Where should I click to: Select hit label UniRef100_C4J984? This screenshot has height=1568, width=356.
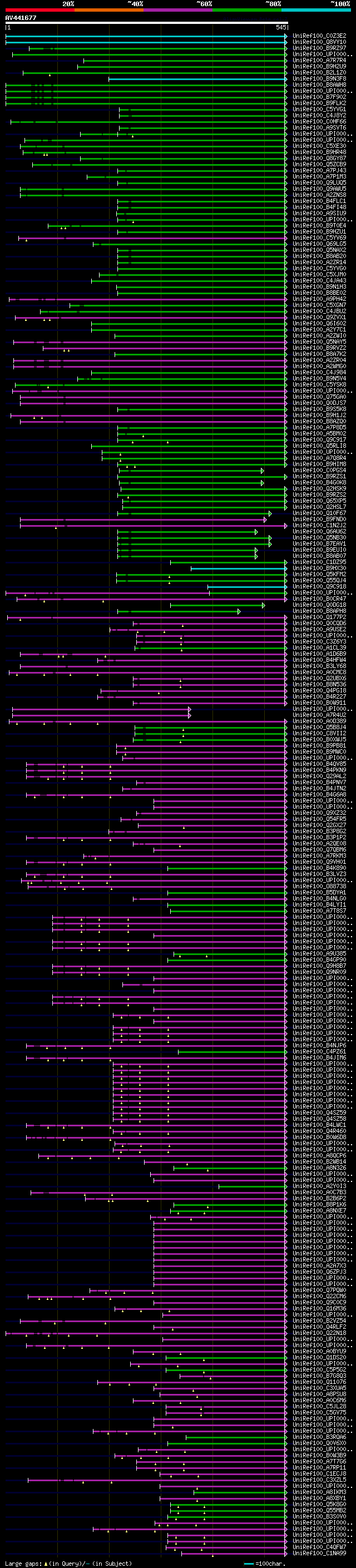[319, 372]
